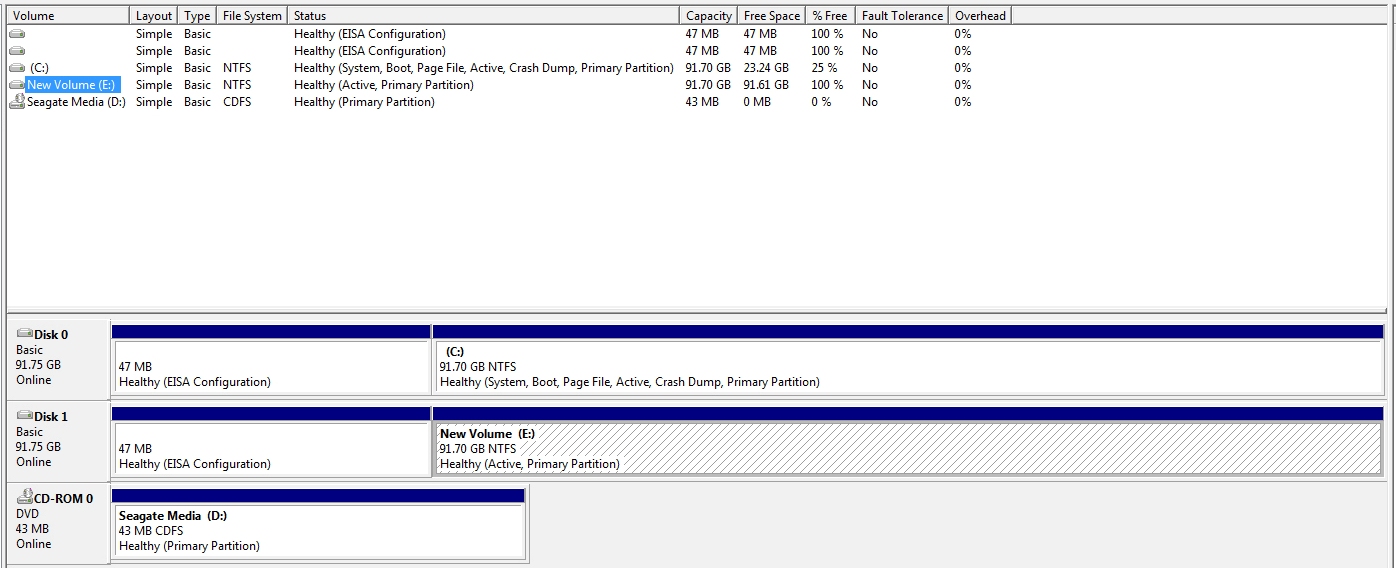Click the drive icon beside (C:) in volume list

point(17,68)
